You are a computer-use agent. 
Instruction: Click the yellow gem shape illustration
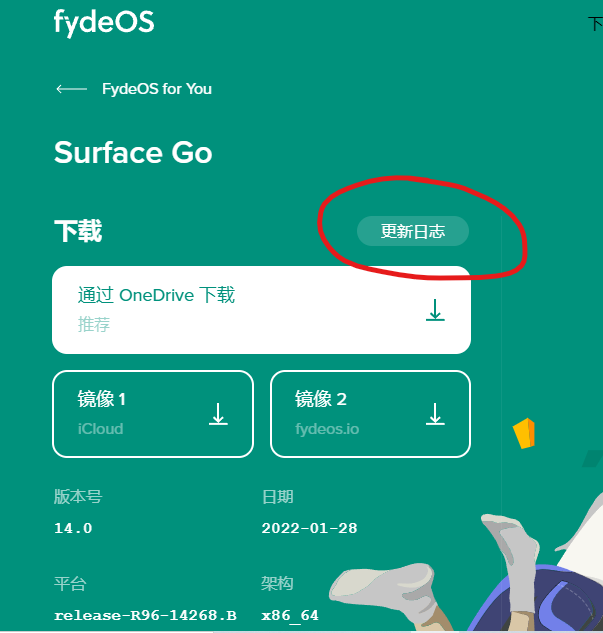524,433
